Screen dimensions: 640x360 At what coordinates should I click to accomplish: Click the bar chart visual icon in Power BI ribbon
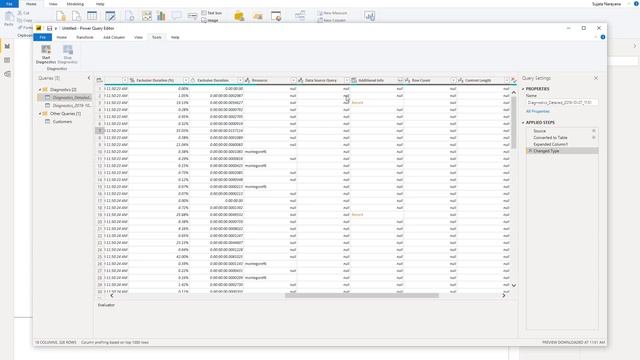point(161,16)
